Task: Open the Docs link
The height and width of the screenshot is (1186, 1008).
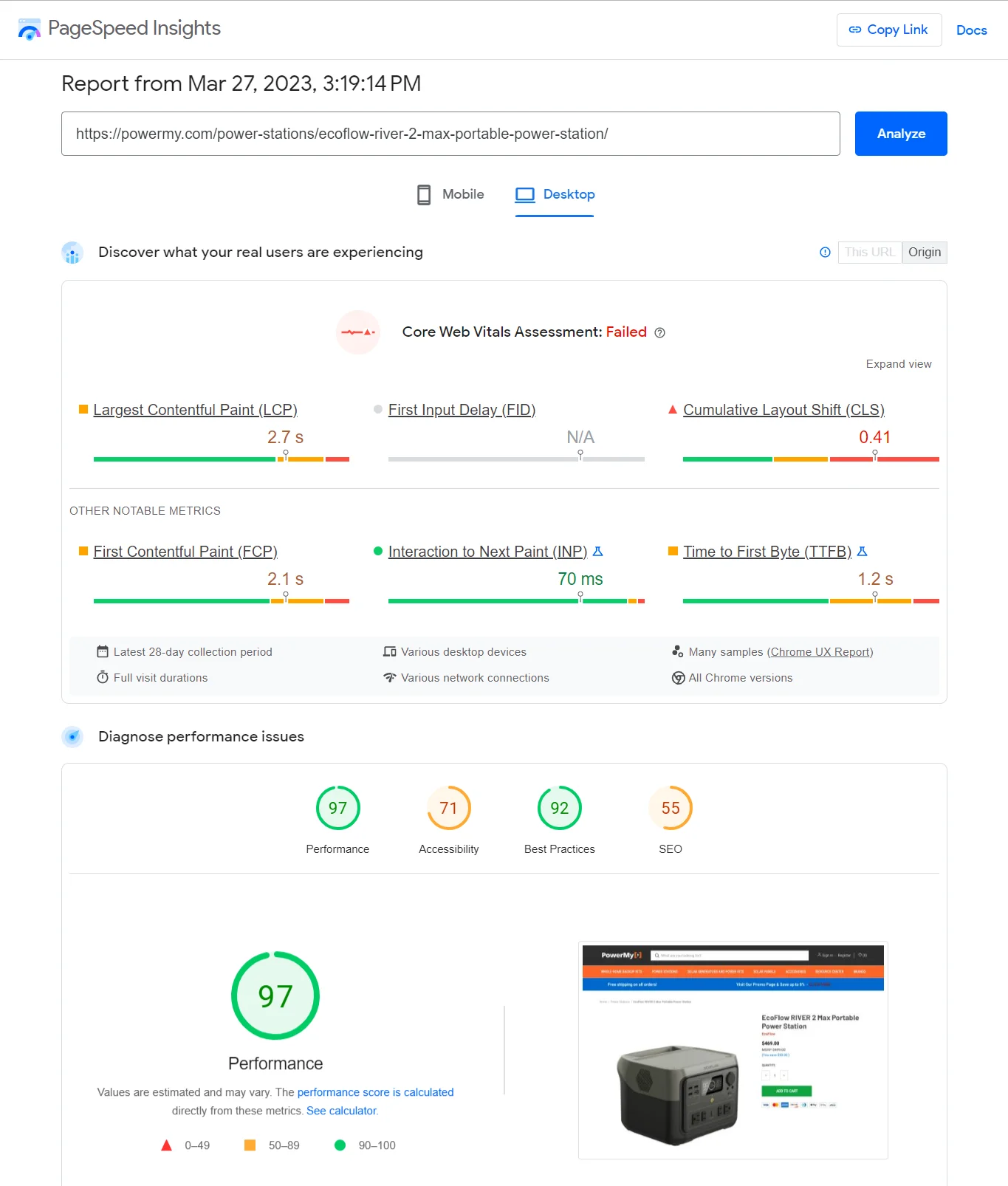Action: [x=971, y=30]
